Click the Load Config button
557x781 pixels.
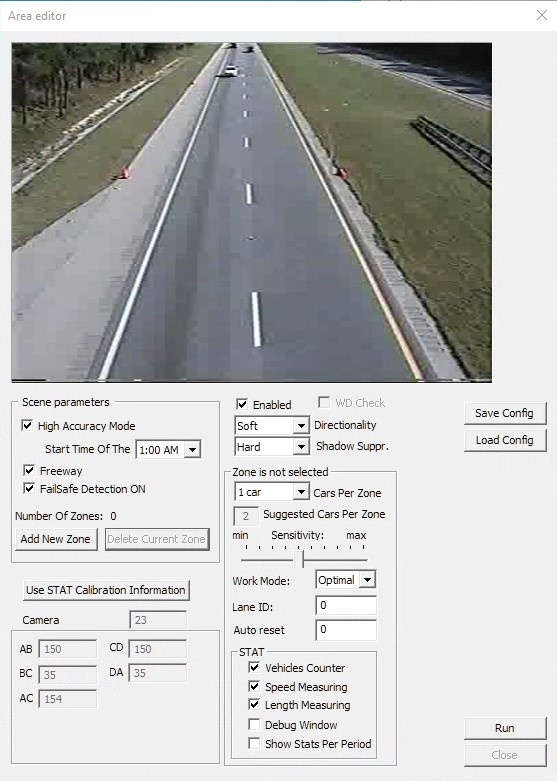(x=504, y=440)
